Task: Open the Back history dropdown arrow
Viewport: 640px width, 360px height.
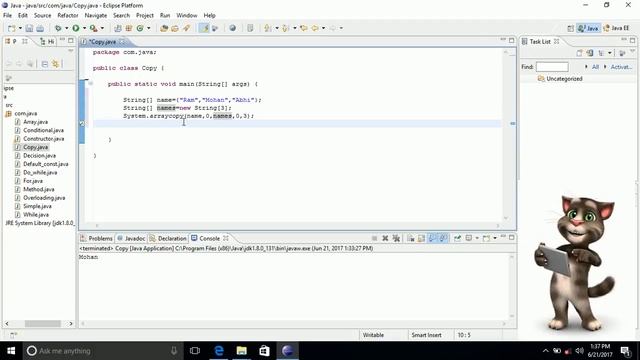Action: tap(323, 28)
